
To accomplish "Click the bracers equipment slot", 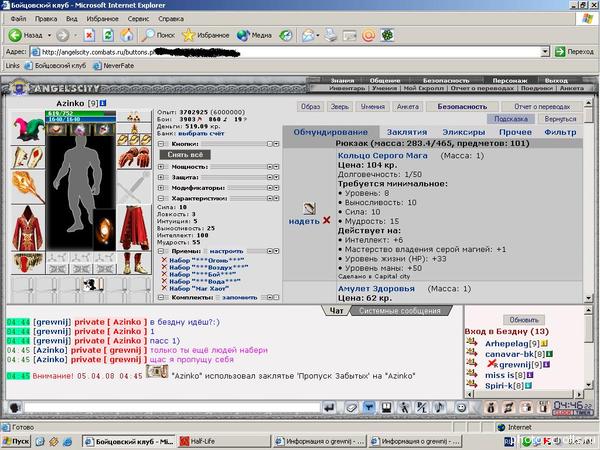I will (x=28, y=157).
